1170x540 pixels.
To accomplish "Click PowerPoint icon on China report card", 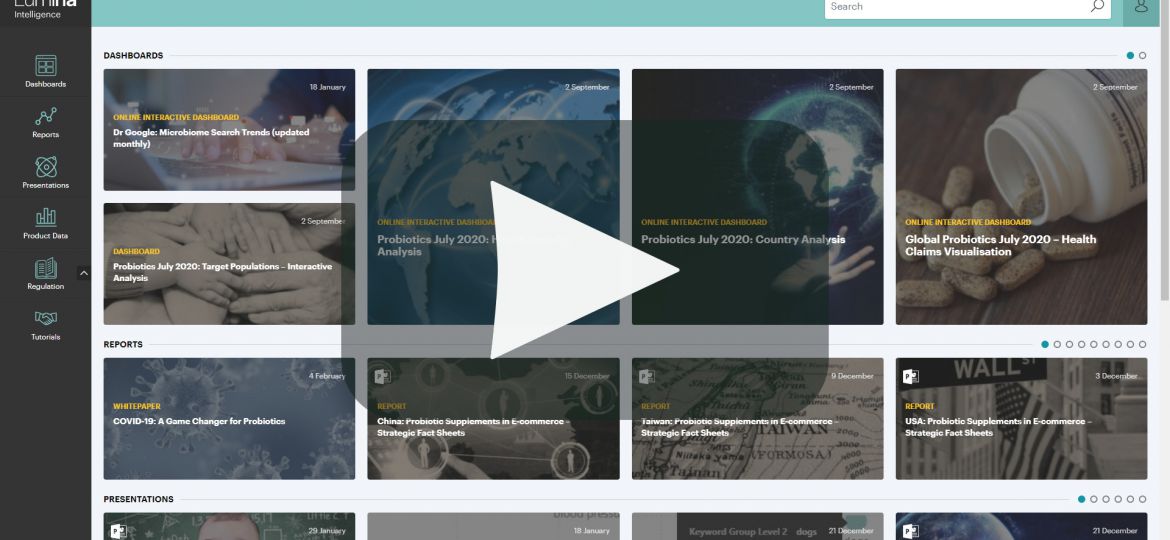I will coord(382,376).
